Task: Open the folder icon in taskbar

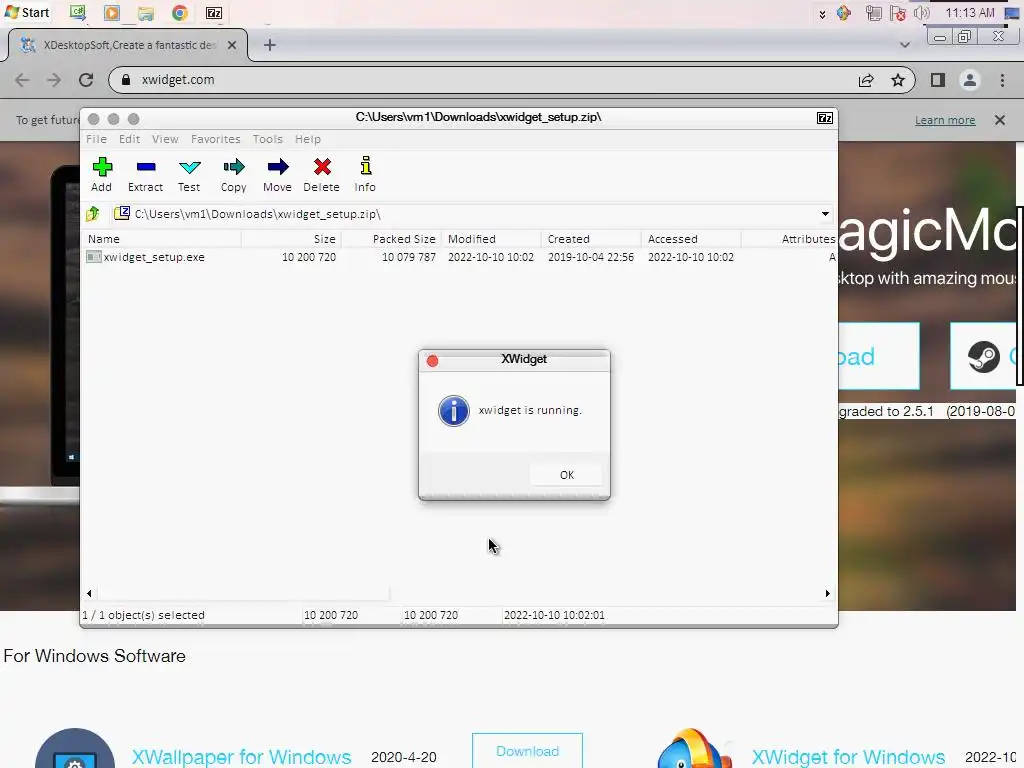Action: click(146, 13)
